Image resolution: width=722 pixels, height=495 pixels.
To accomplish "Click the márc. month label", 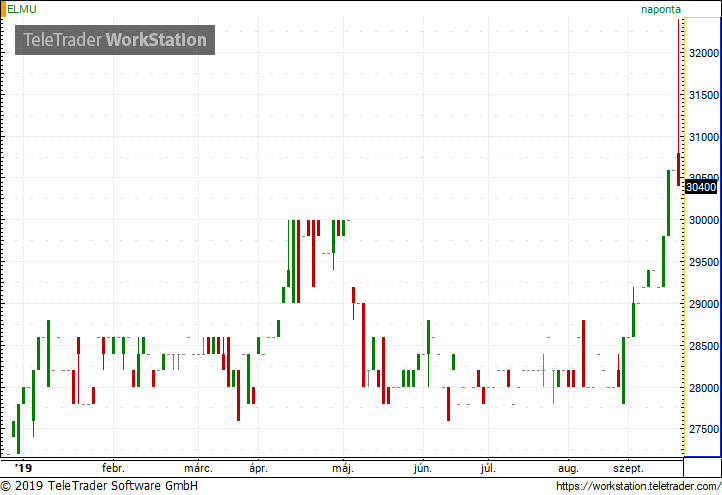I will (198, 468).
